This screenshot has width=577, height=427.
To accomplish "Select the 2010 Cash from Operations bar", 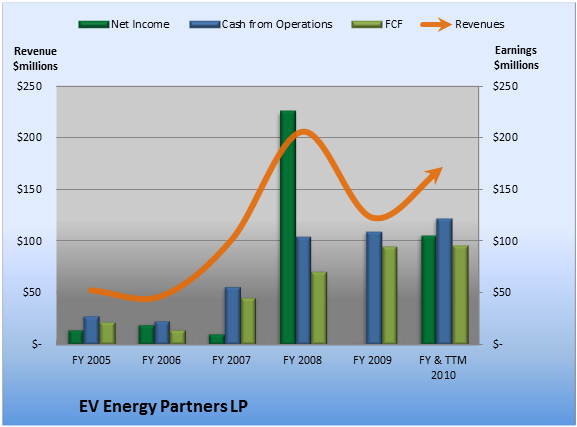I will pyautogui.click(x=445, y=281).
